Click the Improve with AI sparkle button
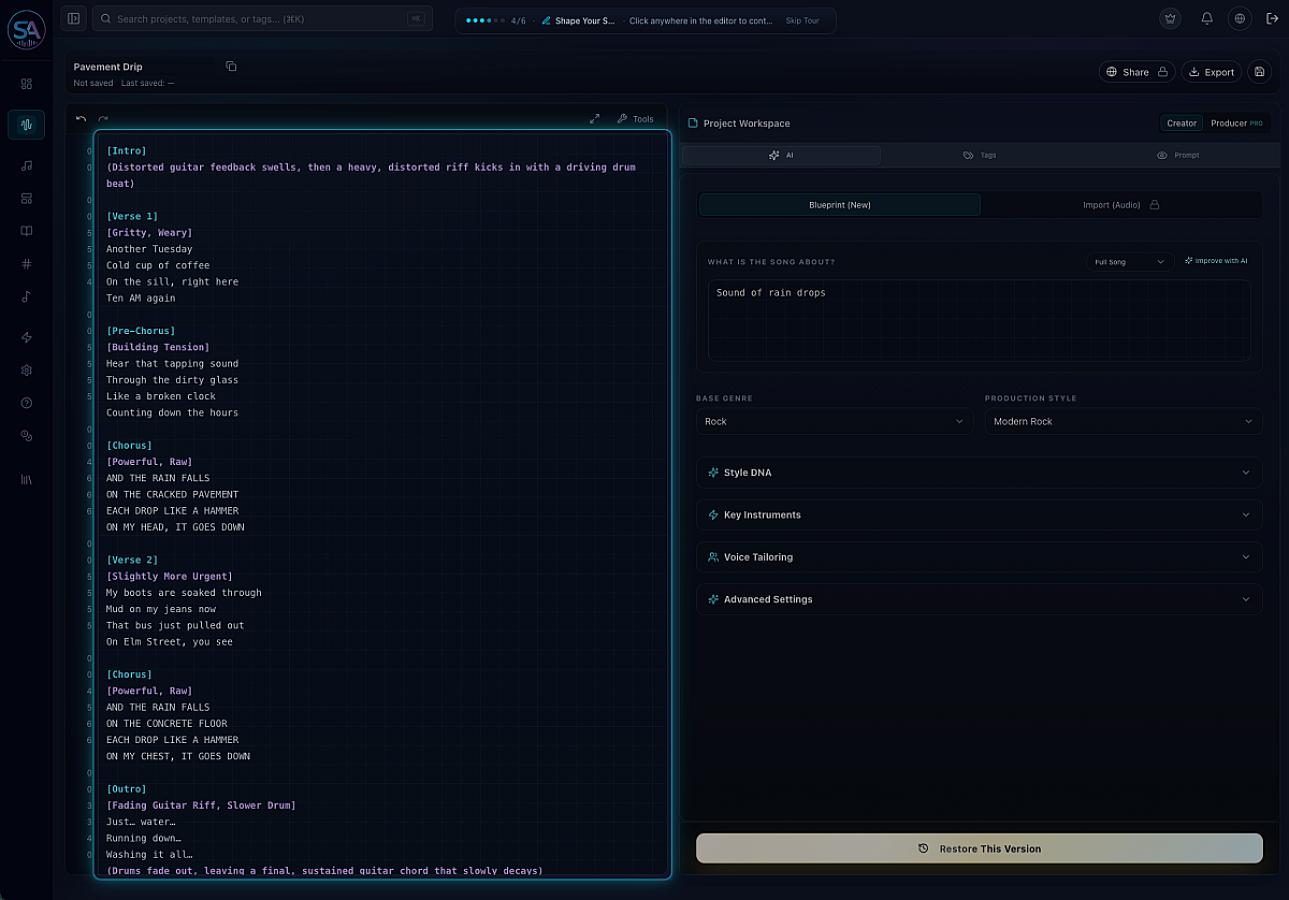Image resolution: width=1289 pixels, height=900 pixels. click(1216, 261)
